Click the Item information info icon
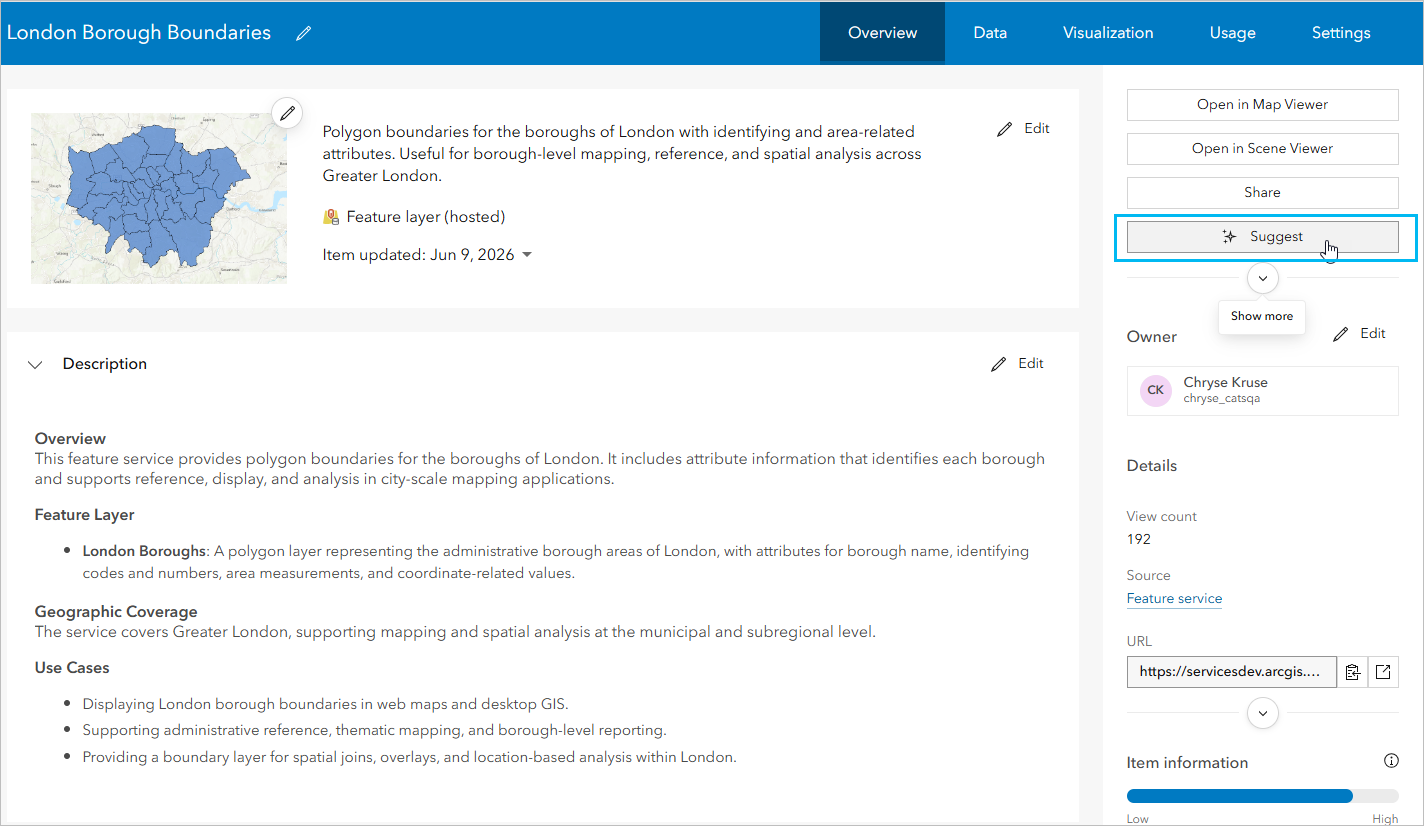1424x826 pixels. pyautogui.click(x=1391, y=762)
